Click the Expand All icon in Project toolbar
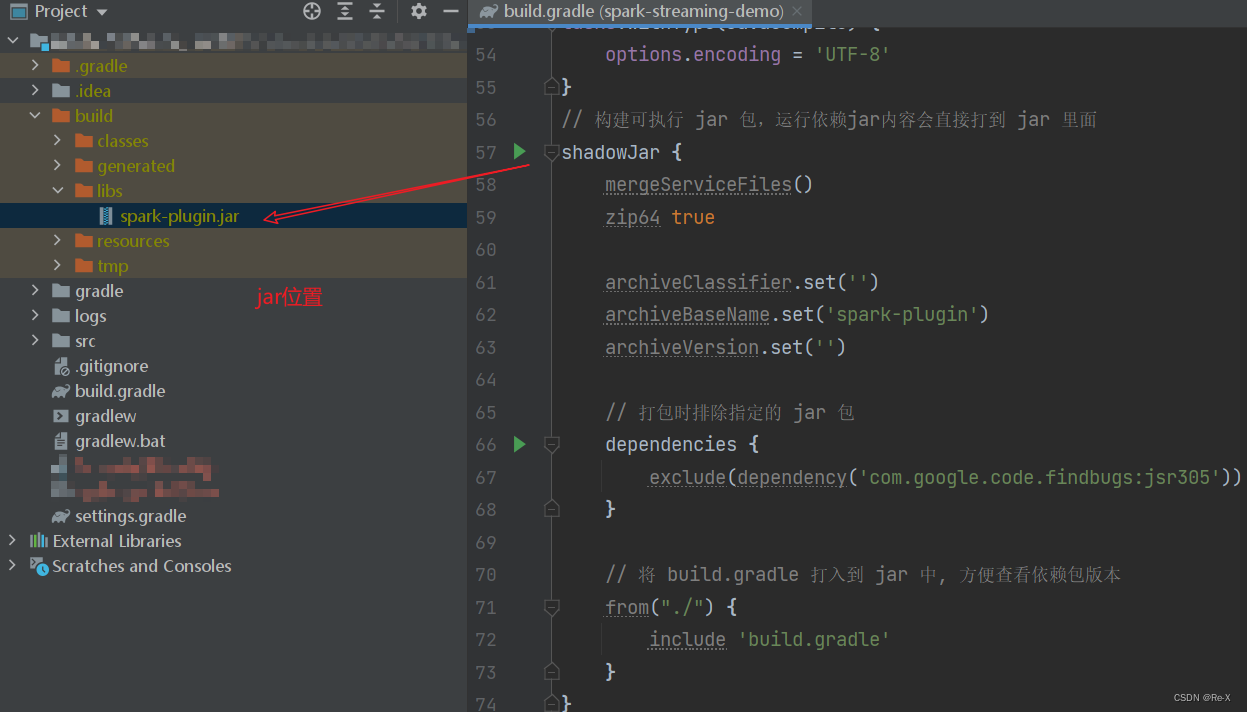The width and height of the screenshot is (1247, 712). pos(345,11)
